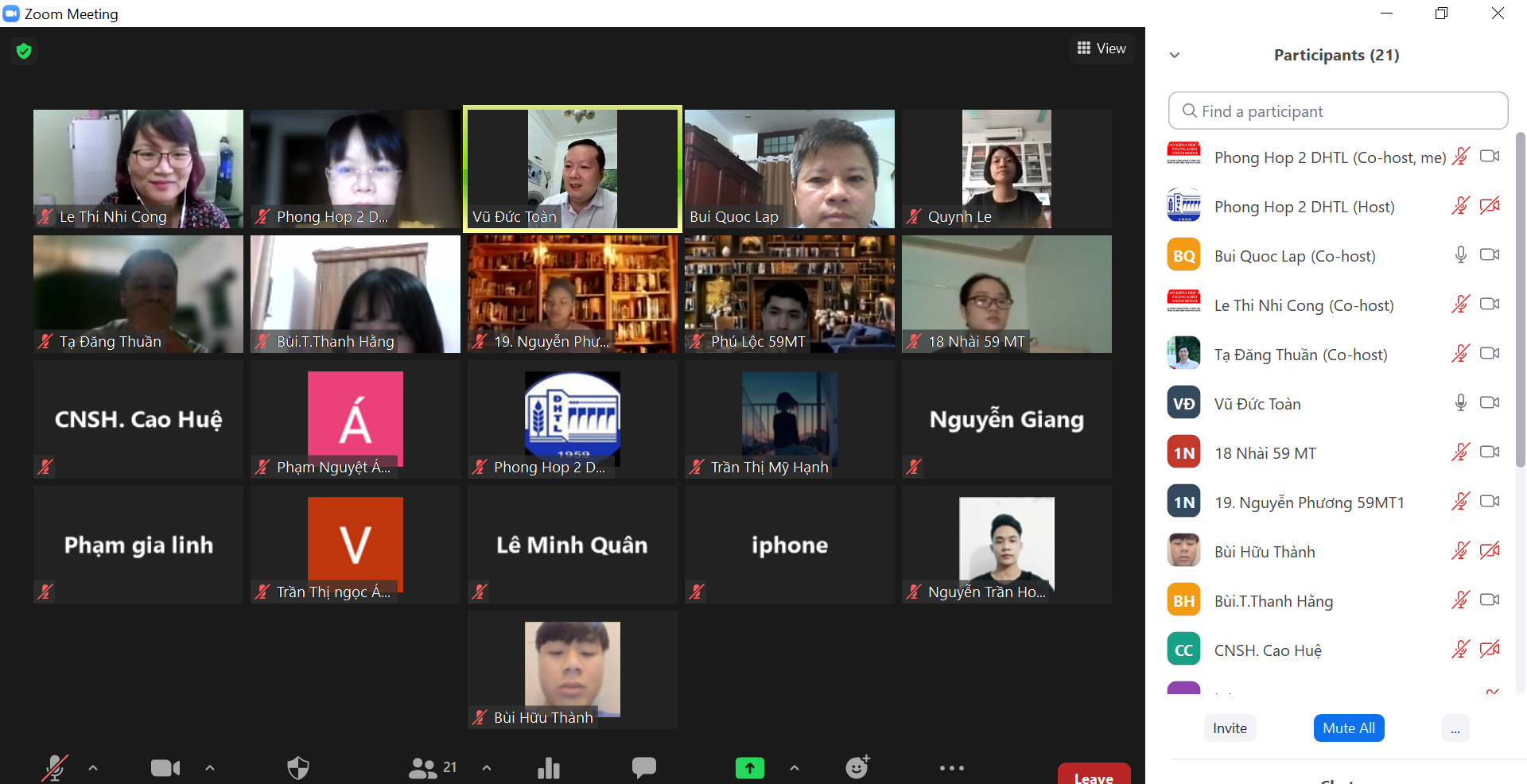Click the green Share Screen icon
1527x784 pixels.
(x=749, y=768)
